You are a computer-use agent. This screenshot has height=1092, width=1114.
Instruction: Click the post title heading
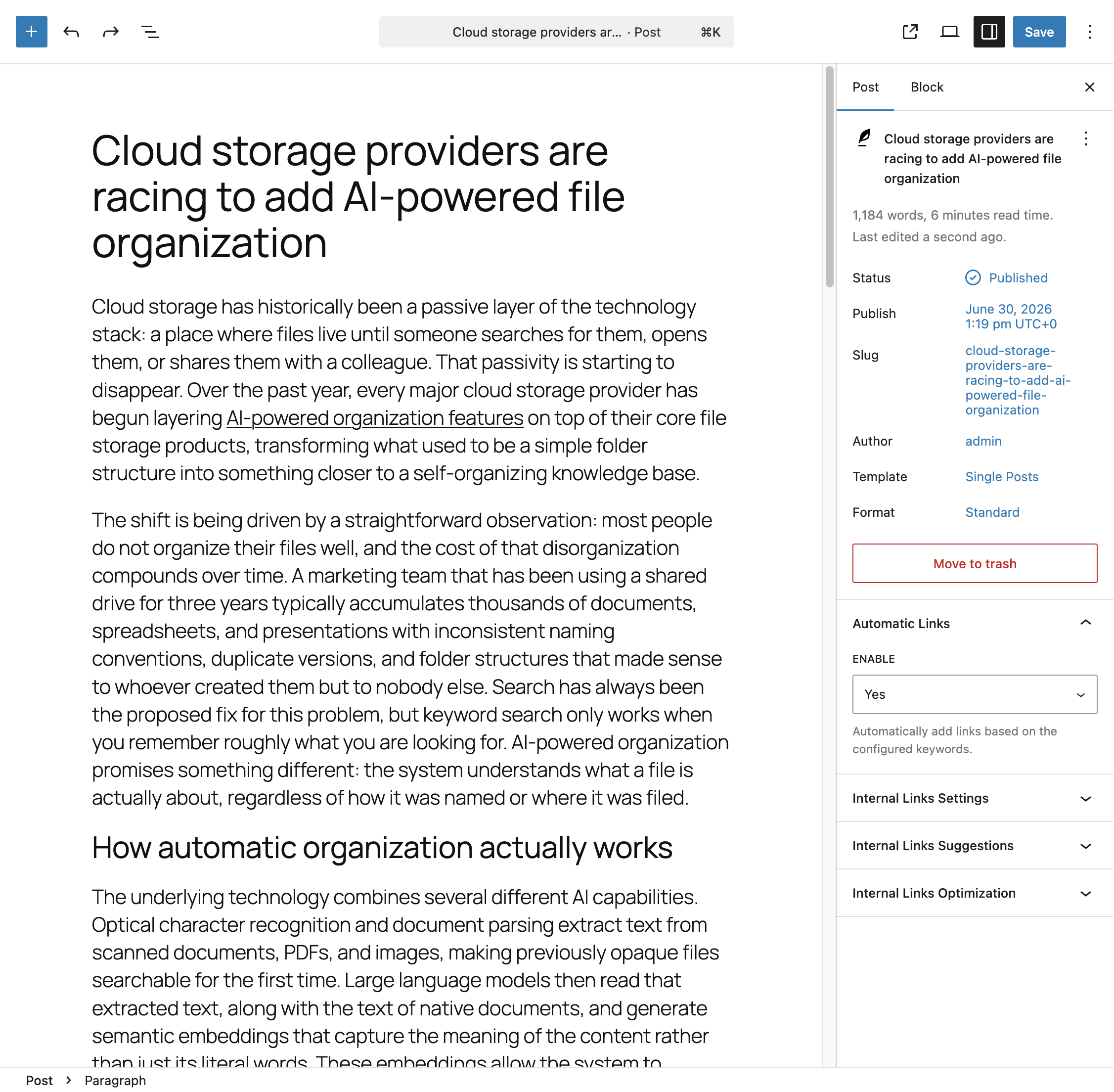pos(358,197)
